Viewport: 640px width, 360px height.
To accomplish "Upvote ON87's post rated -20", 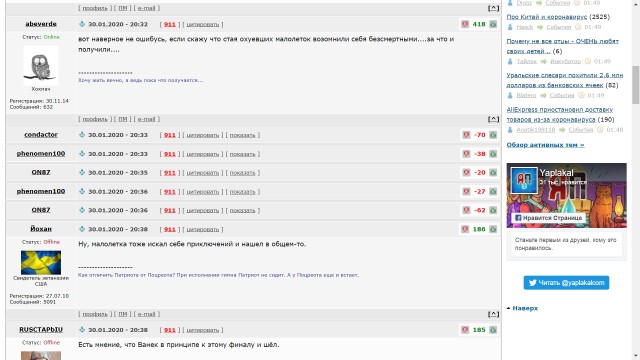I will [493, 173].
